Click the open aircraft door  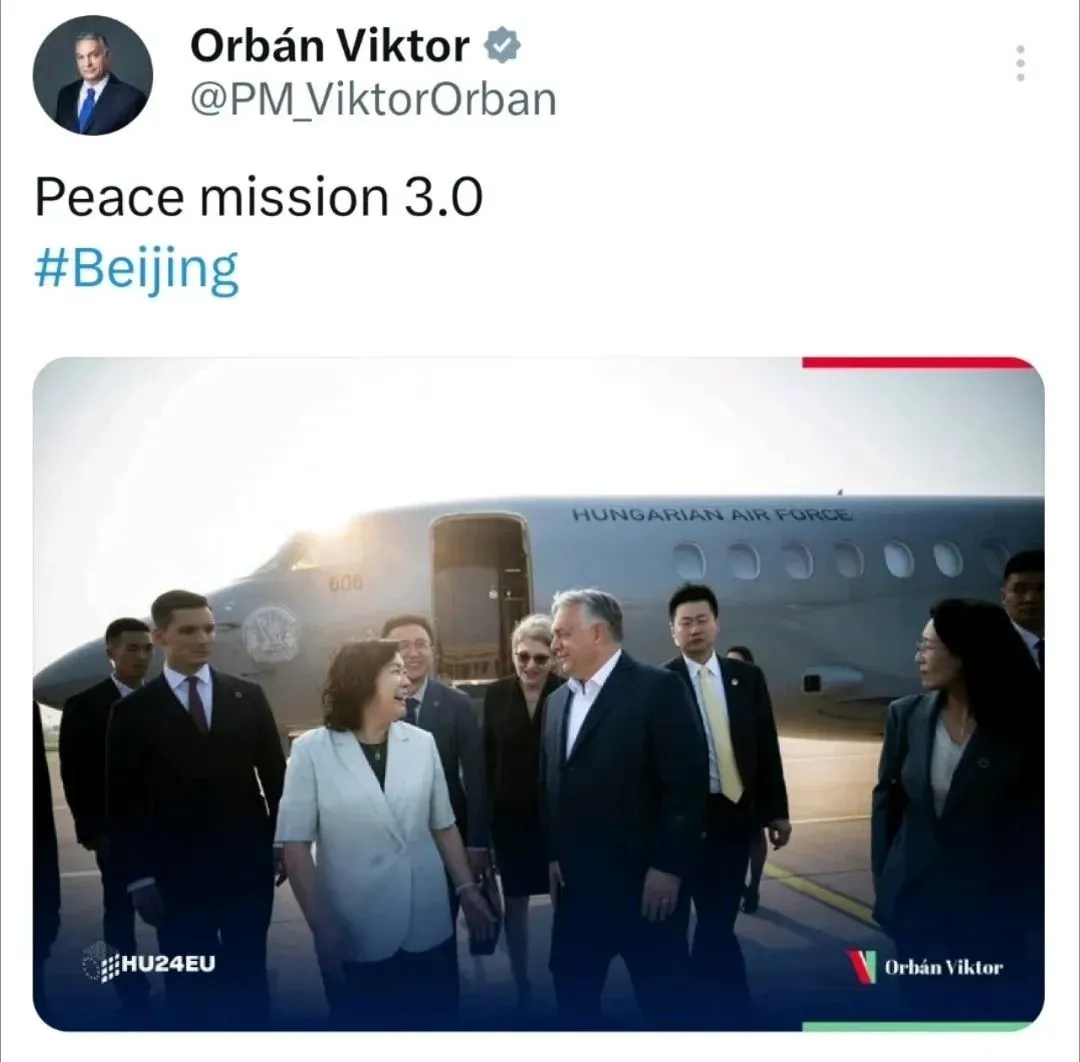coord(480,592)
